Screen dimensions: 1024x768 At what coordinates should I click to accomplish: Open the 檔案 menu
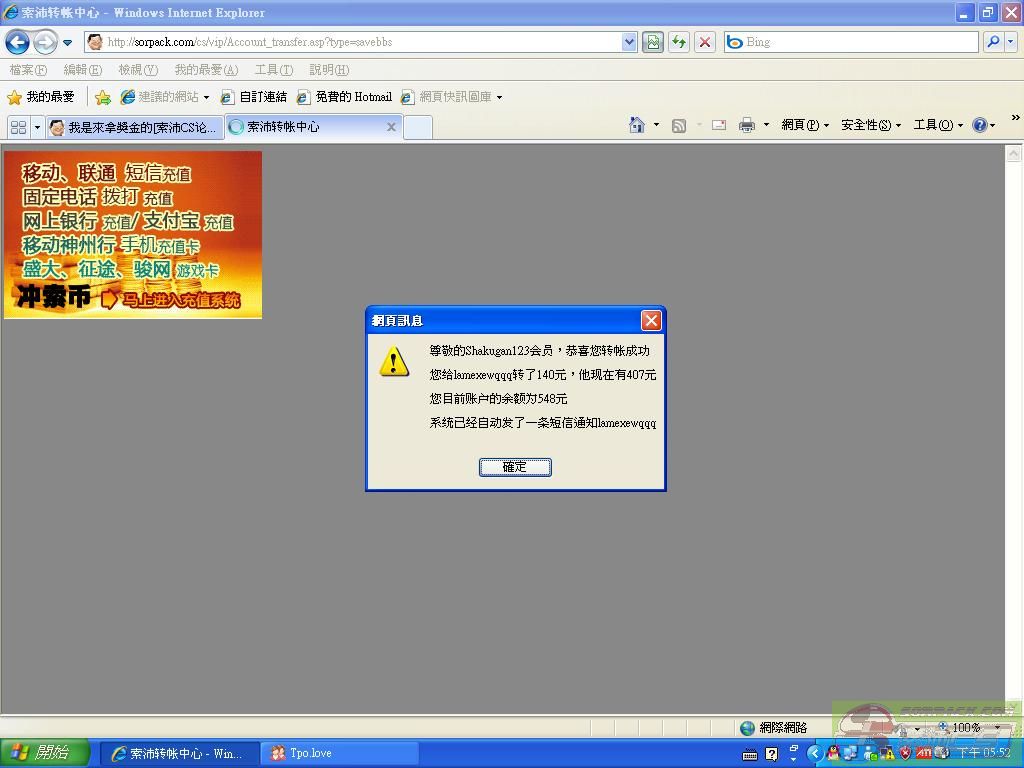click(28, 70)
